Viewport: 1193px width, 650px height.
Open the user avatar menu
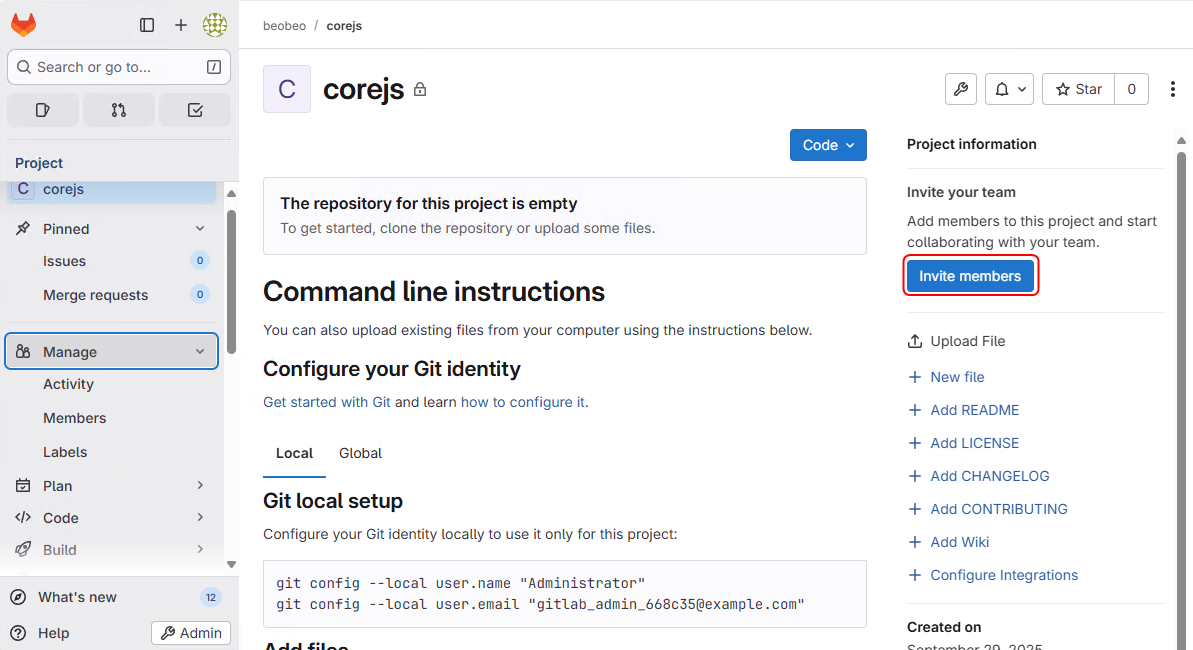[x=214, y=25]
